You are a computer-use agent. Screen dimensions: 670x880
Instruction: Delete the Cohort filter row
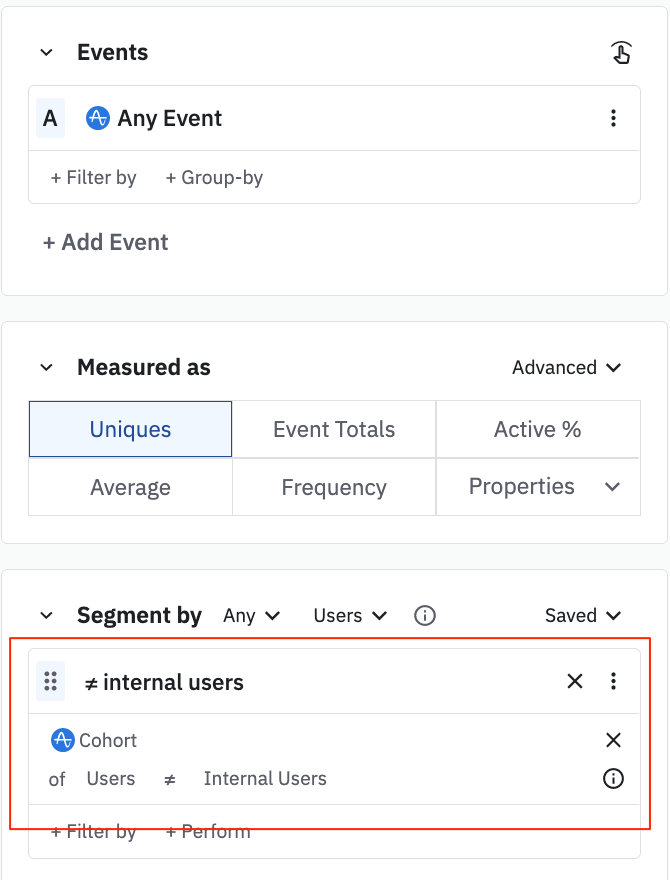click(613, 740)
